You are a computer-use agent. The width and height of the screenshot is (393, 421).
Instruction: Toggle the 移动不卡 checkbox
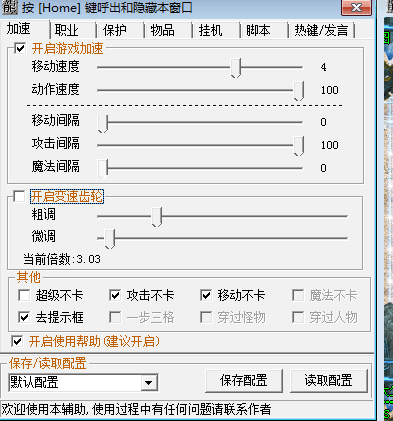(206, 295)
